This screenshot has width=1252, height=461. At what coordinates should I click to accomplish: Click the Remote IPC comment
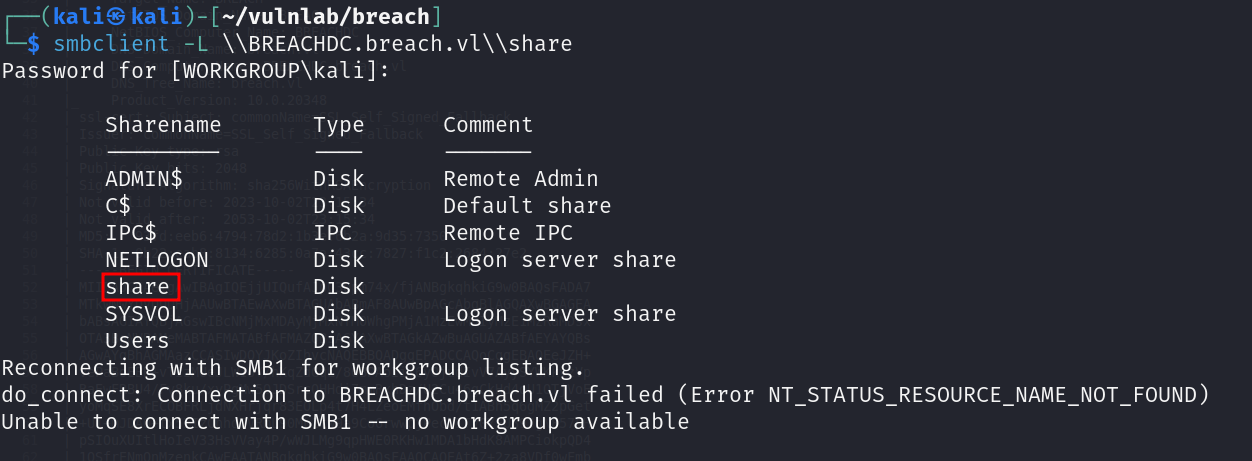pyautogui.click(x=508, y=233)
